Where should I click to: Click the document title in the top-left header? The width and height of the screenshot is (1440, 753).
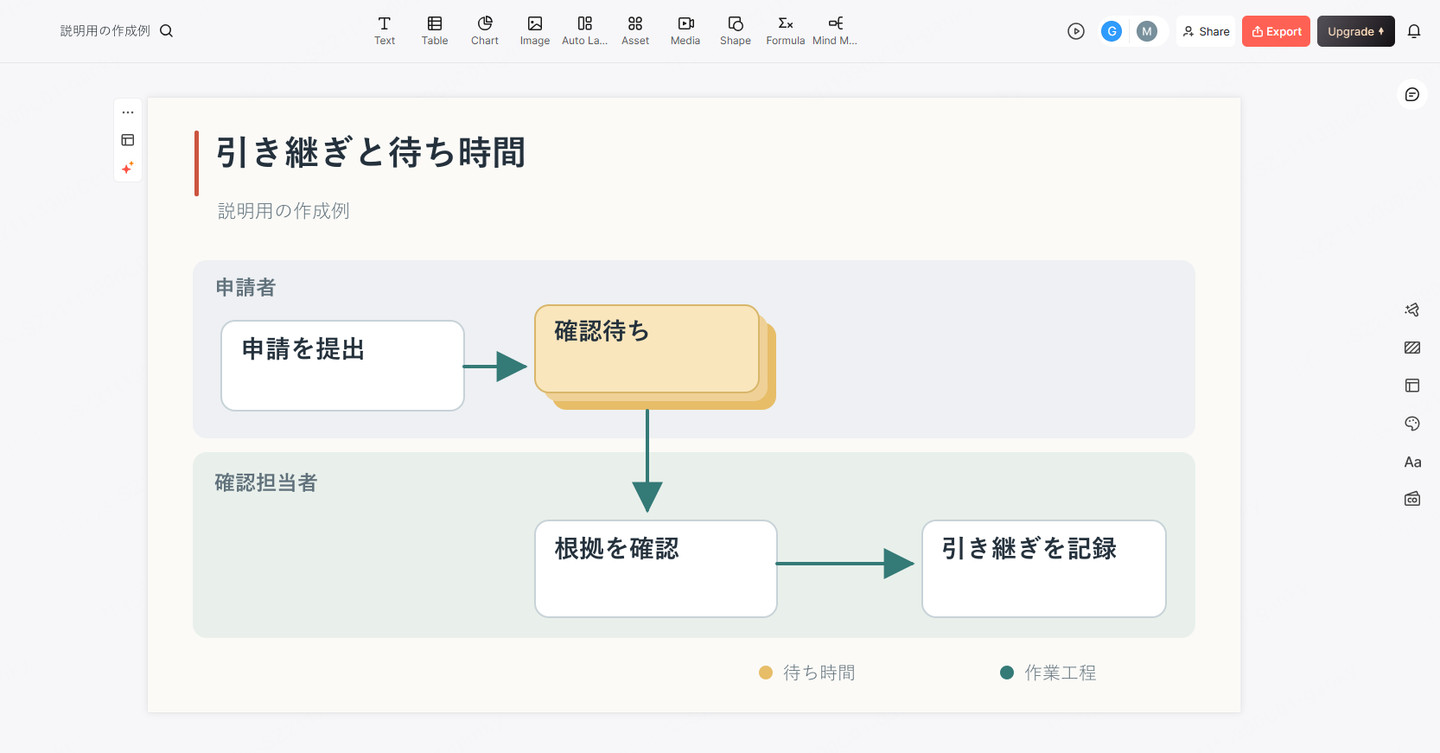[x=105, y=31]
